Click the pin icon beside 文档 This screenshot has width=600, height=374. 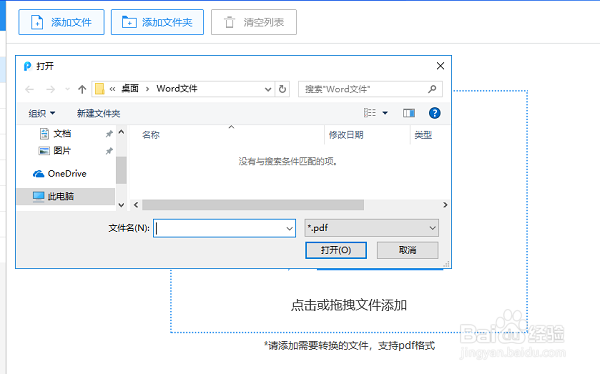point(109,134)
